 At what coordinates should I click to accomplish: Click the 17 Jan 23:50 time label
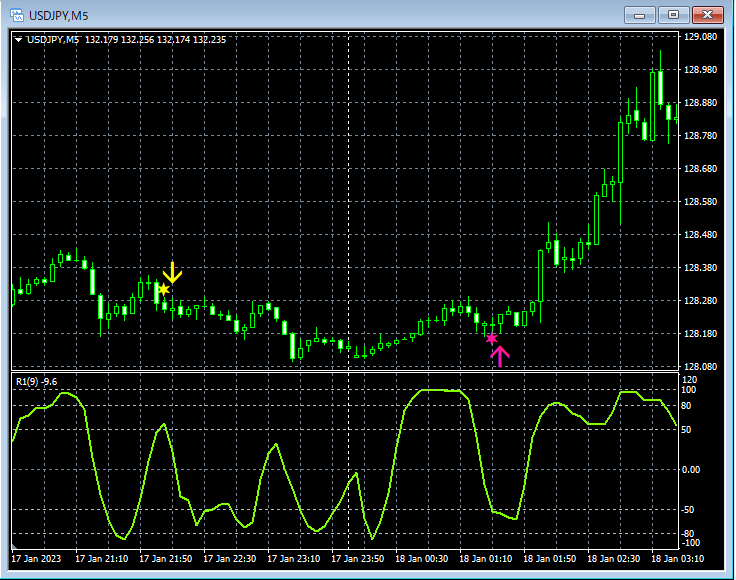358,558
